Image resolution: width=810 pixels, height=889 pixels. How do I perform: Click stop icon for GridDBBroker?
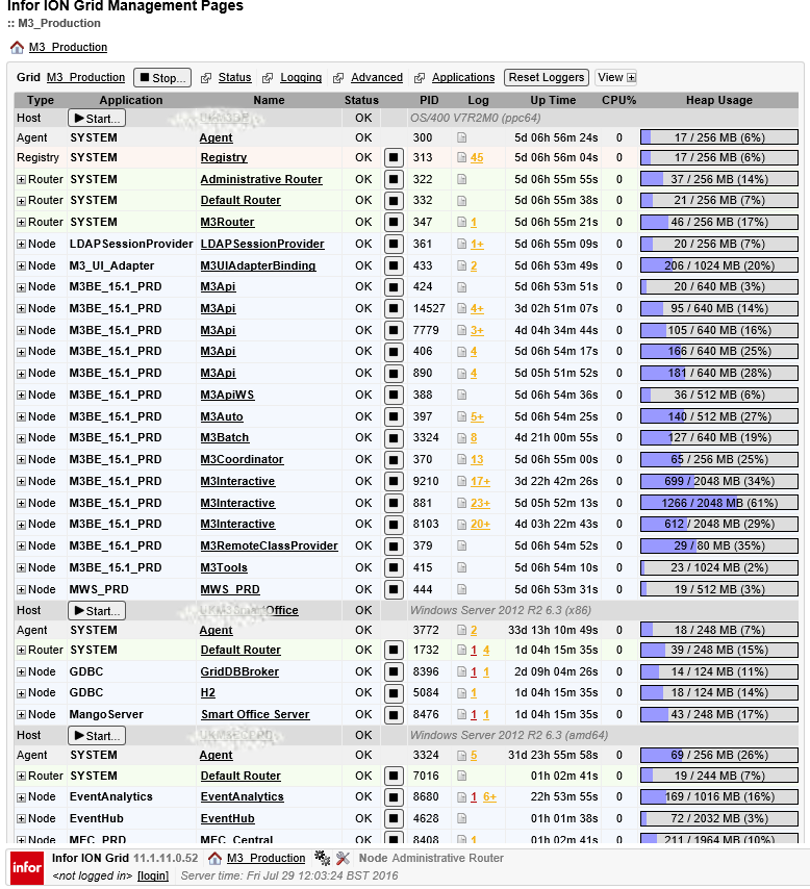point(393,672)
